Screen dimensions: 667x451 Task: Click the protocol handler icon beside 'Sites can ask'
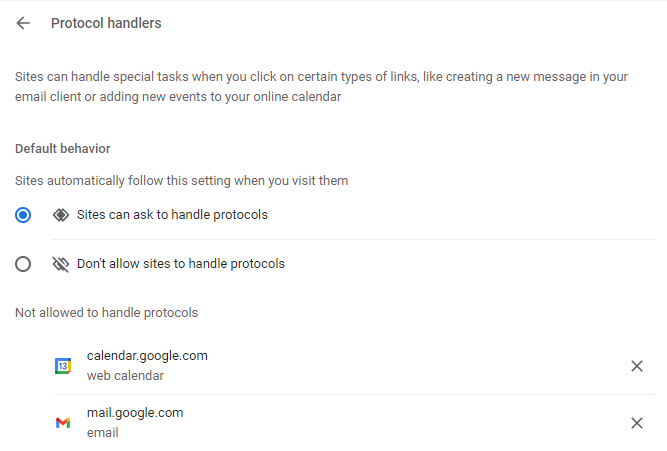(x=60, y=214)
